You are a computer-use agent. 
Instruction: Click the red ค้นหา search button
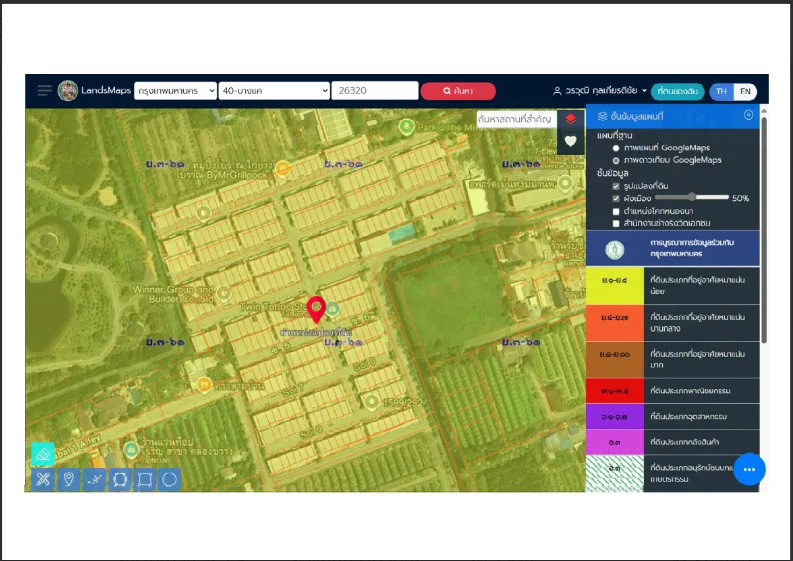point(458,91)
